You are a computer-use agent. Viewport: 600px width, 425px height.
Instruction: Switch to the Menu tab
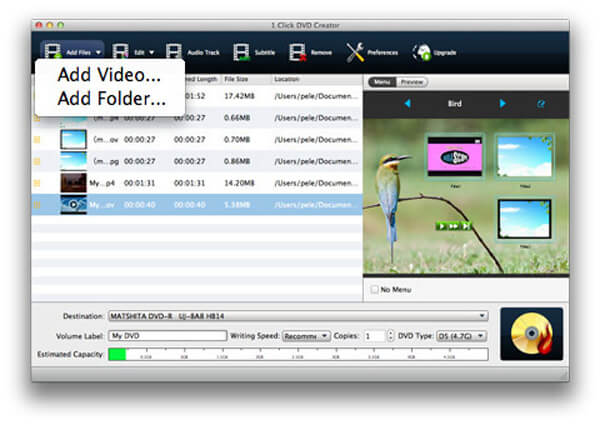[382, 82]
